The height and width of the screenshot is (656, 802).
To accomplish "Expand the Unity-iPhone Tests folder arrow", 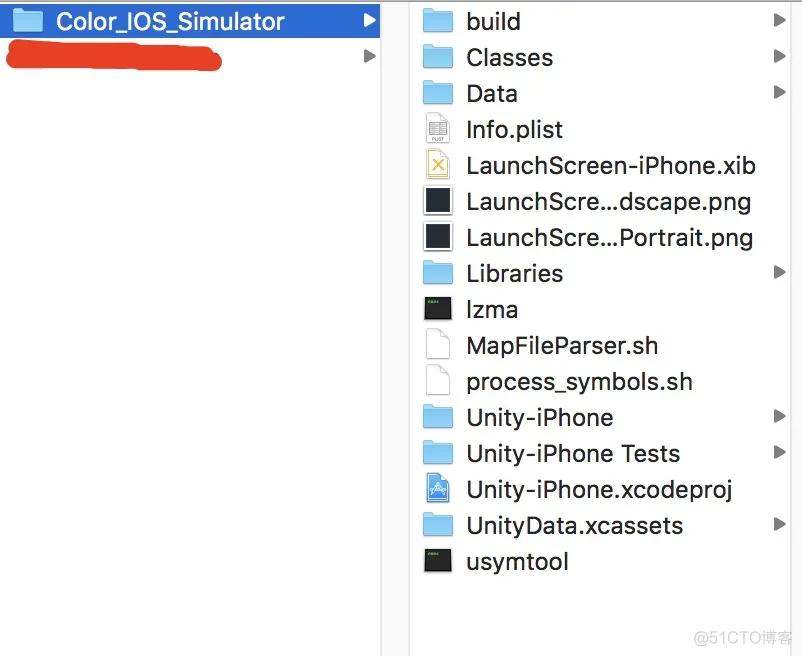I will (779, 452).
